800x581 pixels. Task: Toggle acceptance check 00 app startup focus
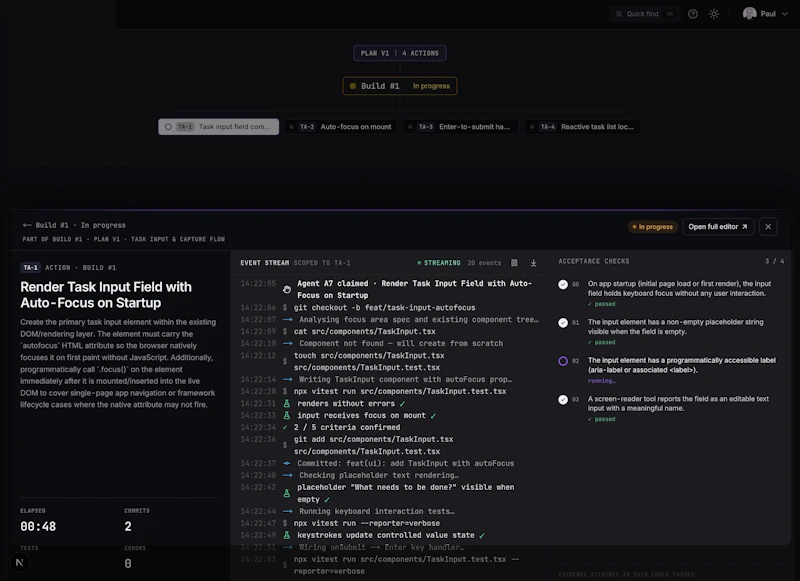click(x=563, y=285)
